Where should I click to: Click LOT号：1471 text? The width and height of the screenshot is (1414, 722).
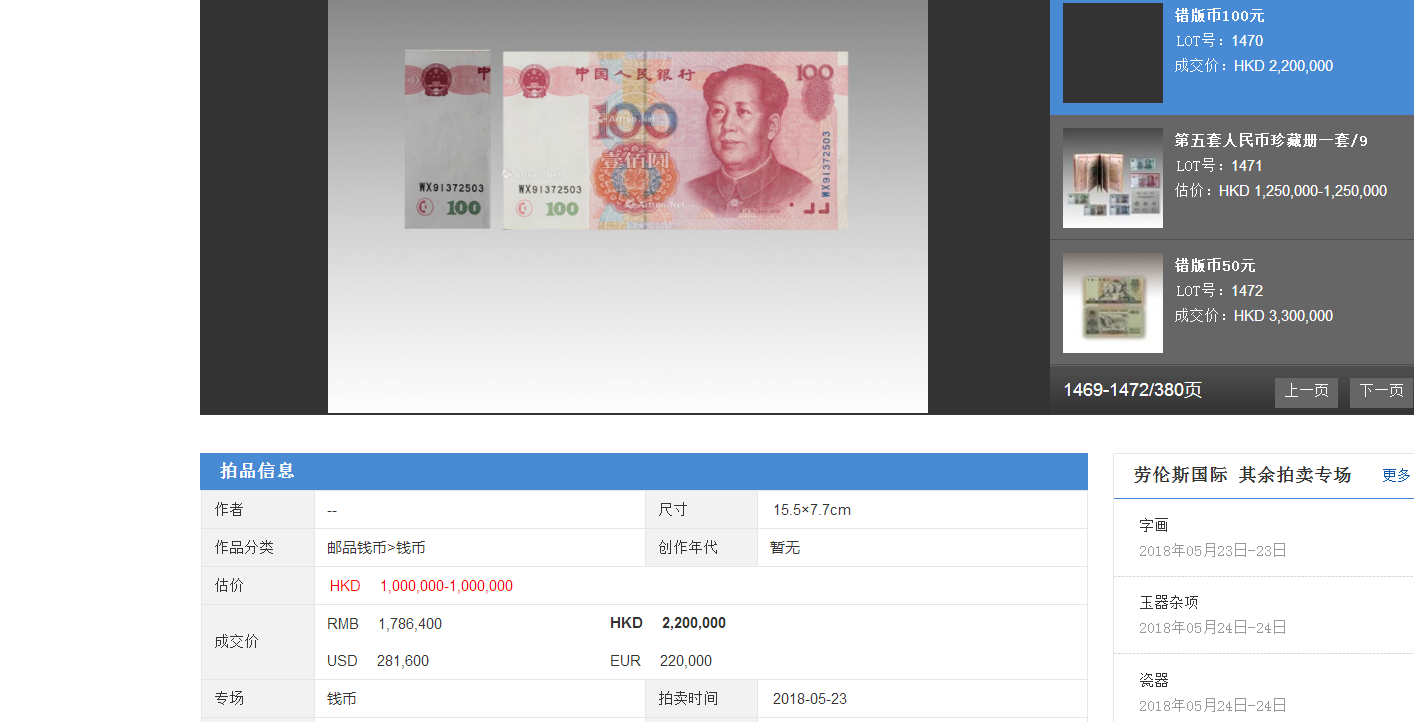[x=1219, y=166]
